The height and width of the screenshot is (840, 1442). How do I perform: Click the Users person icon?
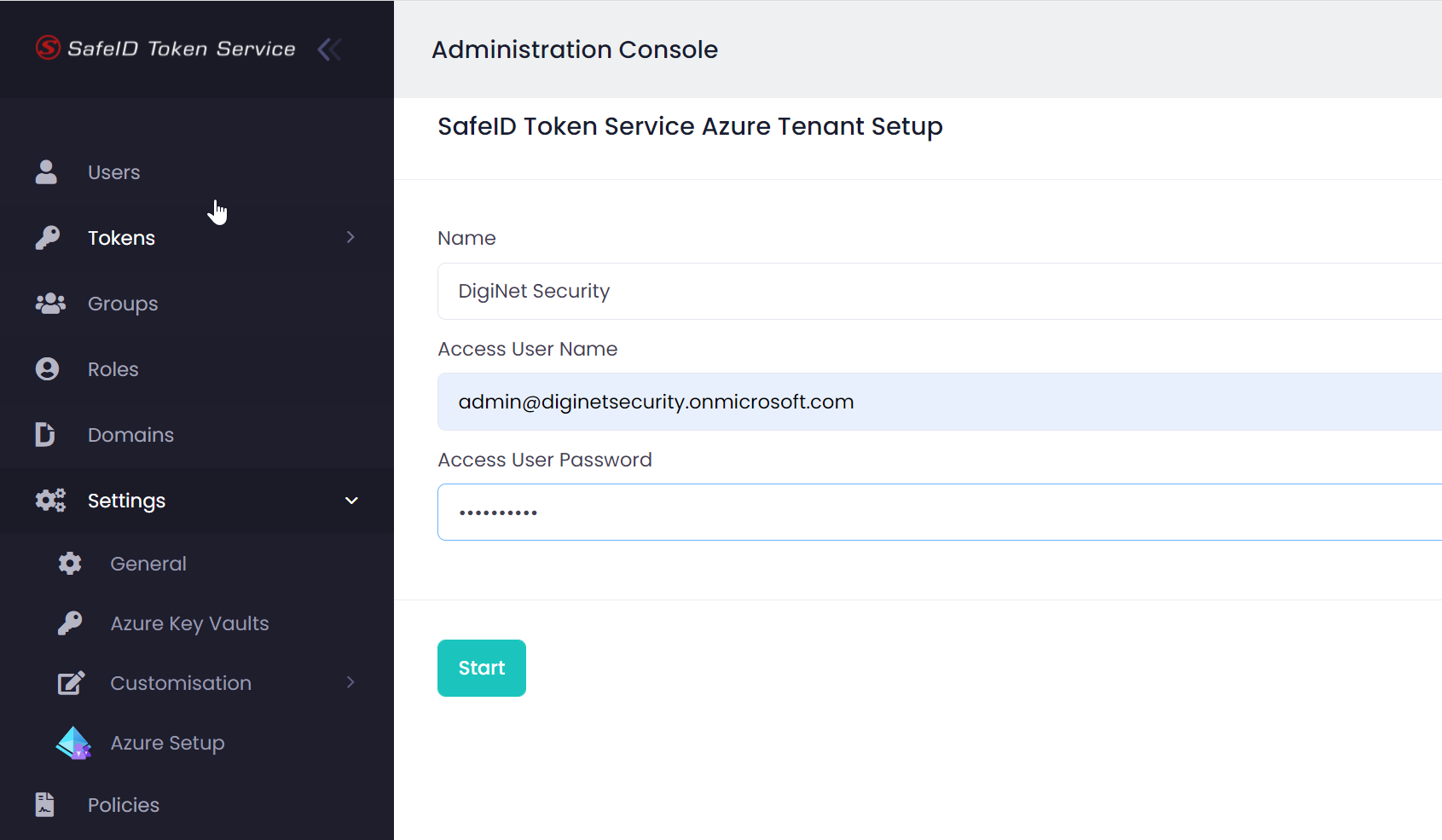click(46, 172)
